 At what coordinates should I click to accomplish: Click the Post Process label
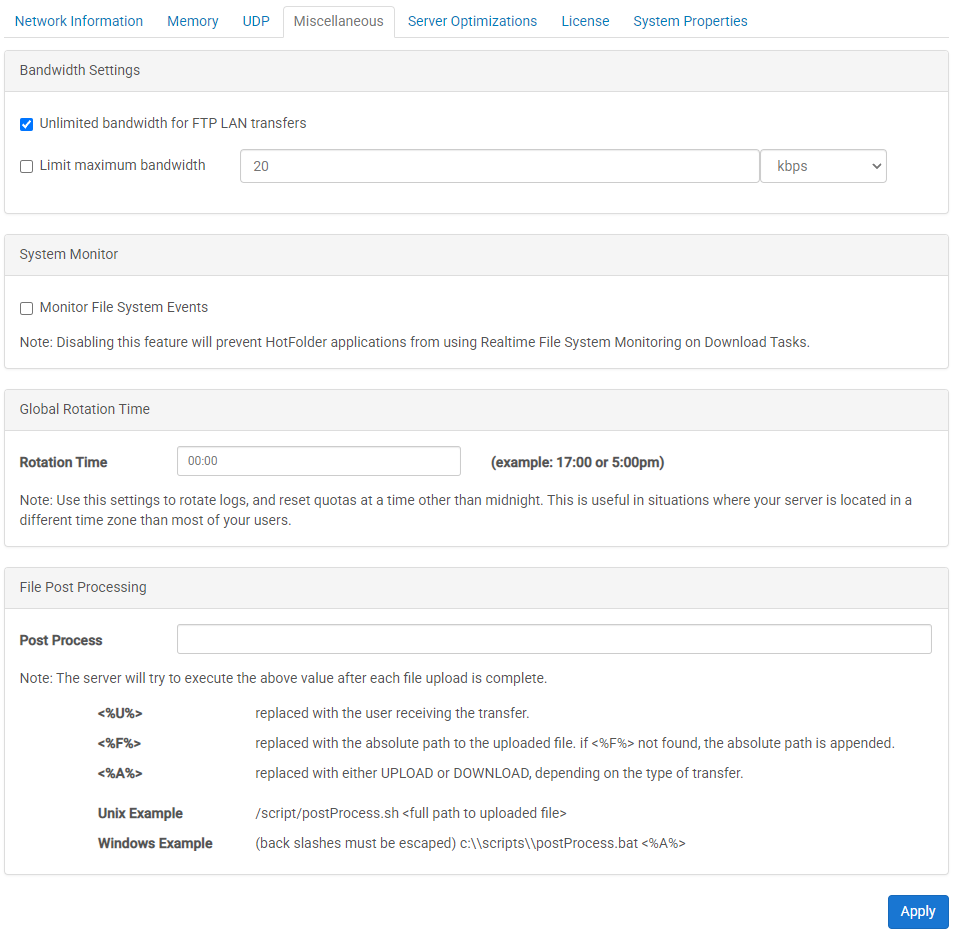pos(61,641)
